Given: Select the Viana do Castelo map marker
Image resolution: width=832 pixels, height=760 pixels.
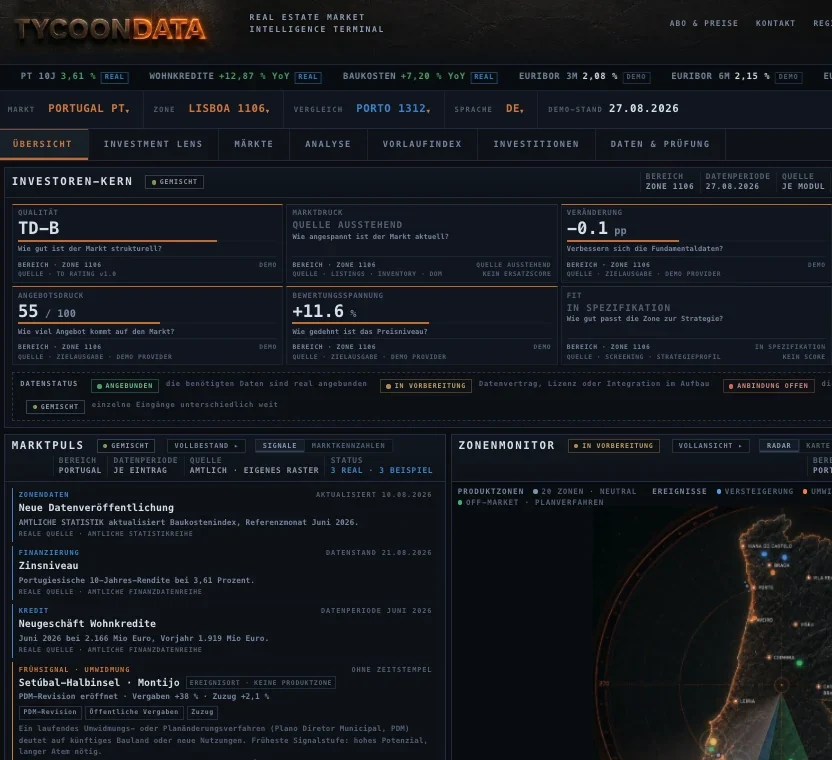Looking at the screenshot, I should pyautogui.click(x=743, y=546).
